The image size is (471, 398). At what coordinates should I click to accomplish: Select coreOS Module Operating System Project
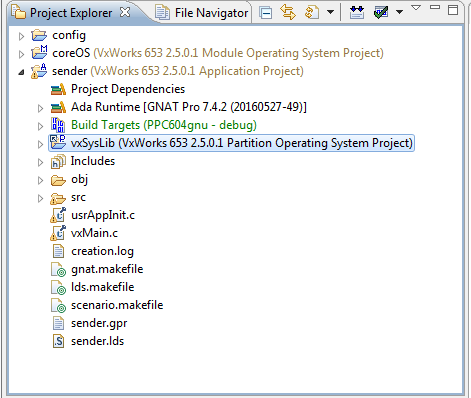pos(218,53)
